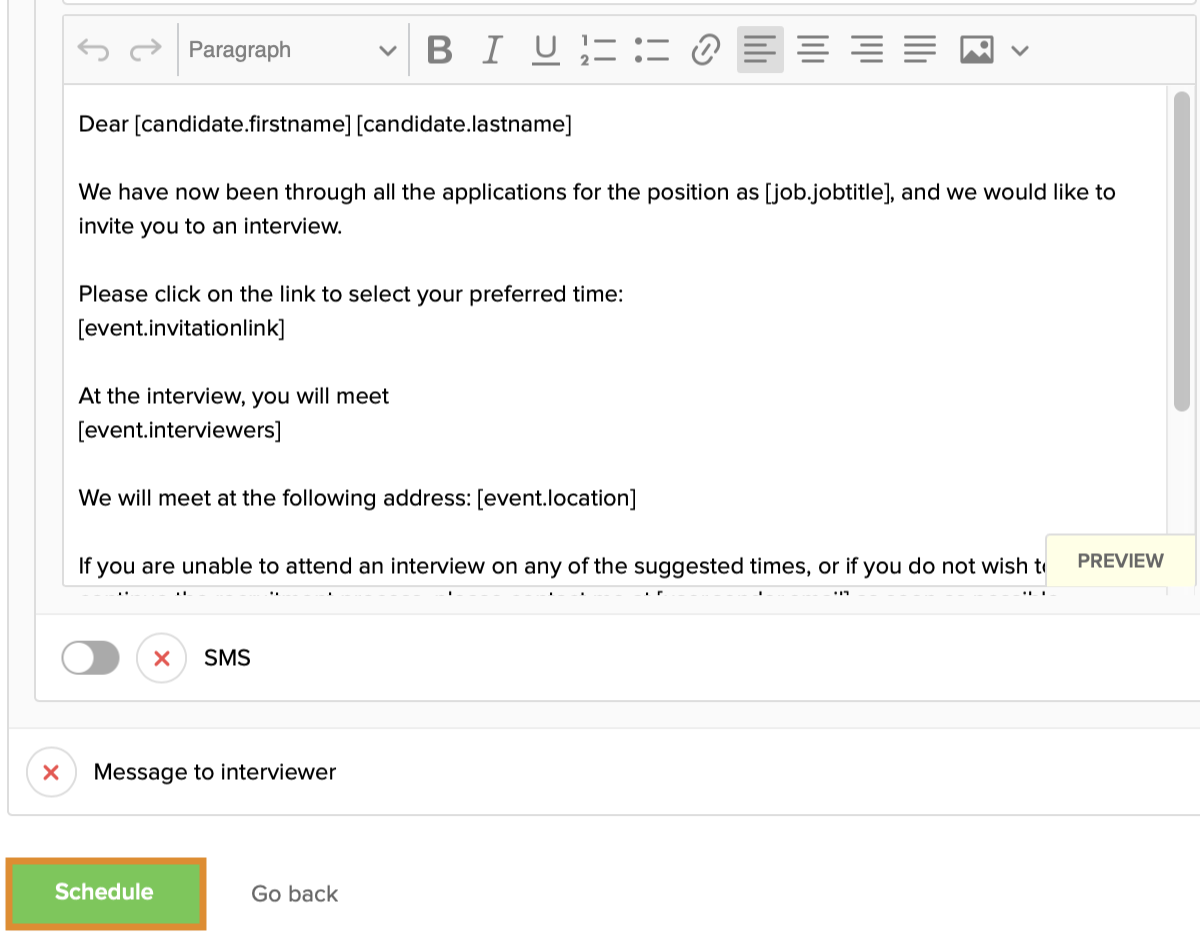Open the Paragraph style dropdown
The image size is (1200, 952).
click(292, 50)
